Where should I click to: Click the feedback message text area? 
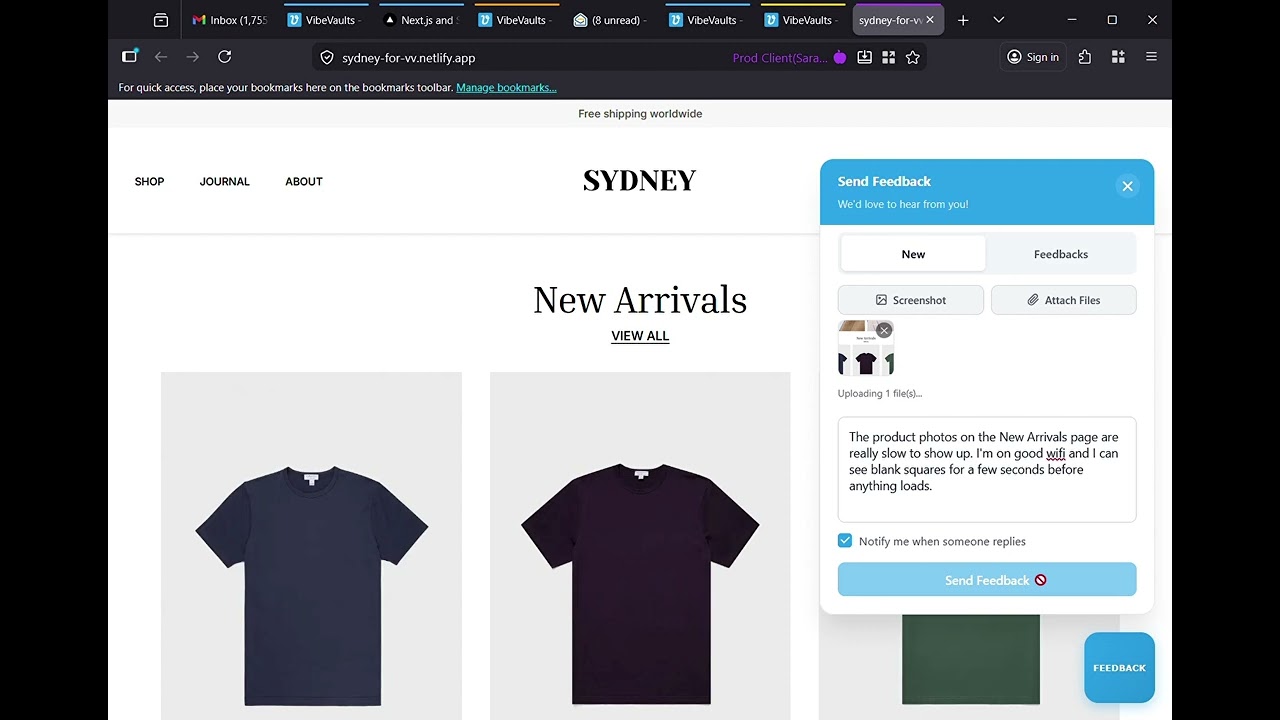tap(987, 469)
